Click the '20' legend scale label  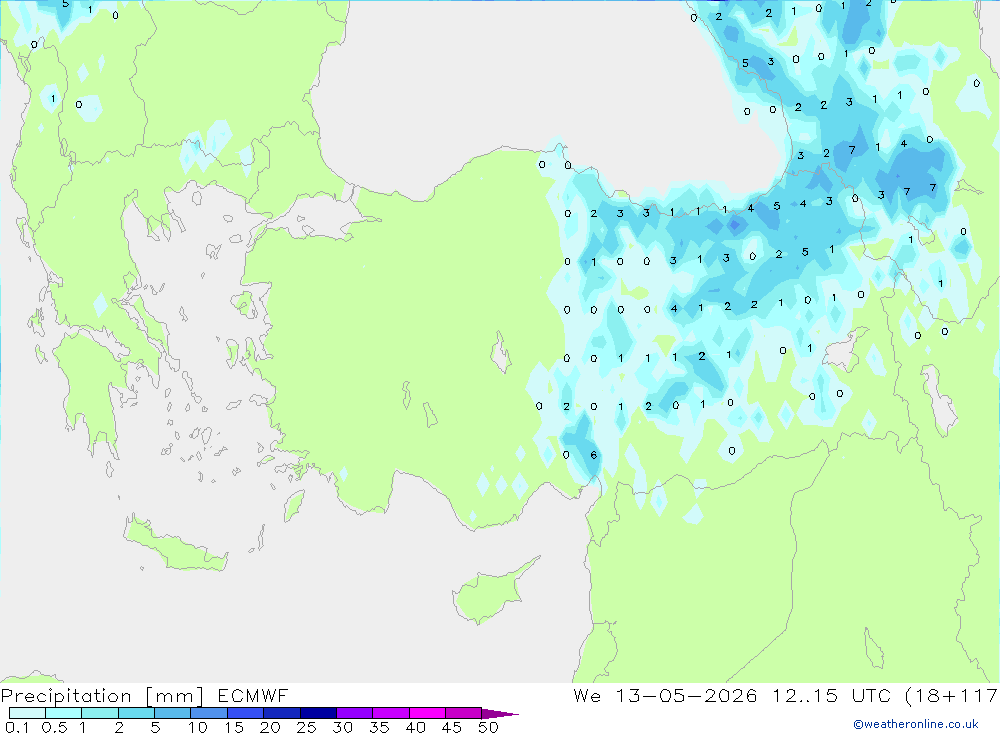[270, 727]
